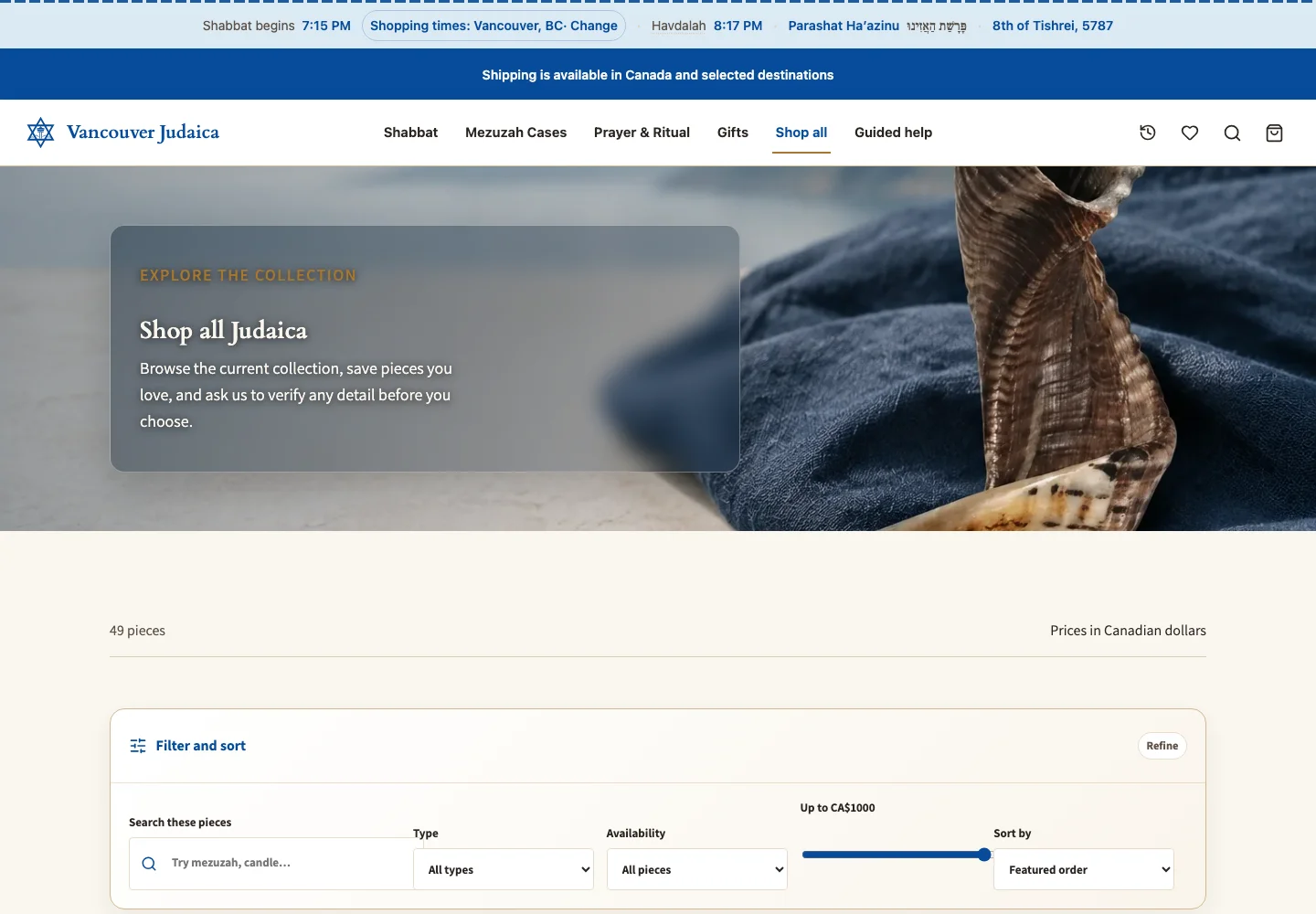Open the Shabbat menu

click(410, 133)
